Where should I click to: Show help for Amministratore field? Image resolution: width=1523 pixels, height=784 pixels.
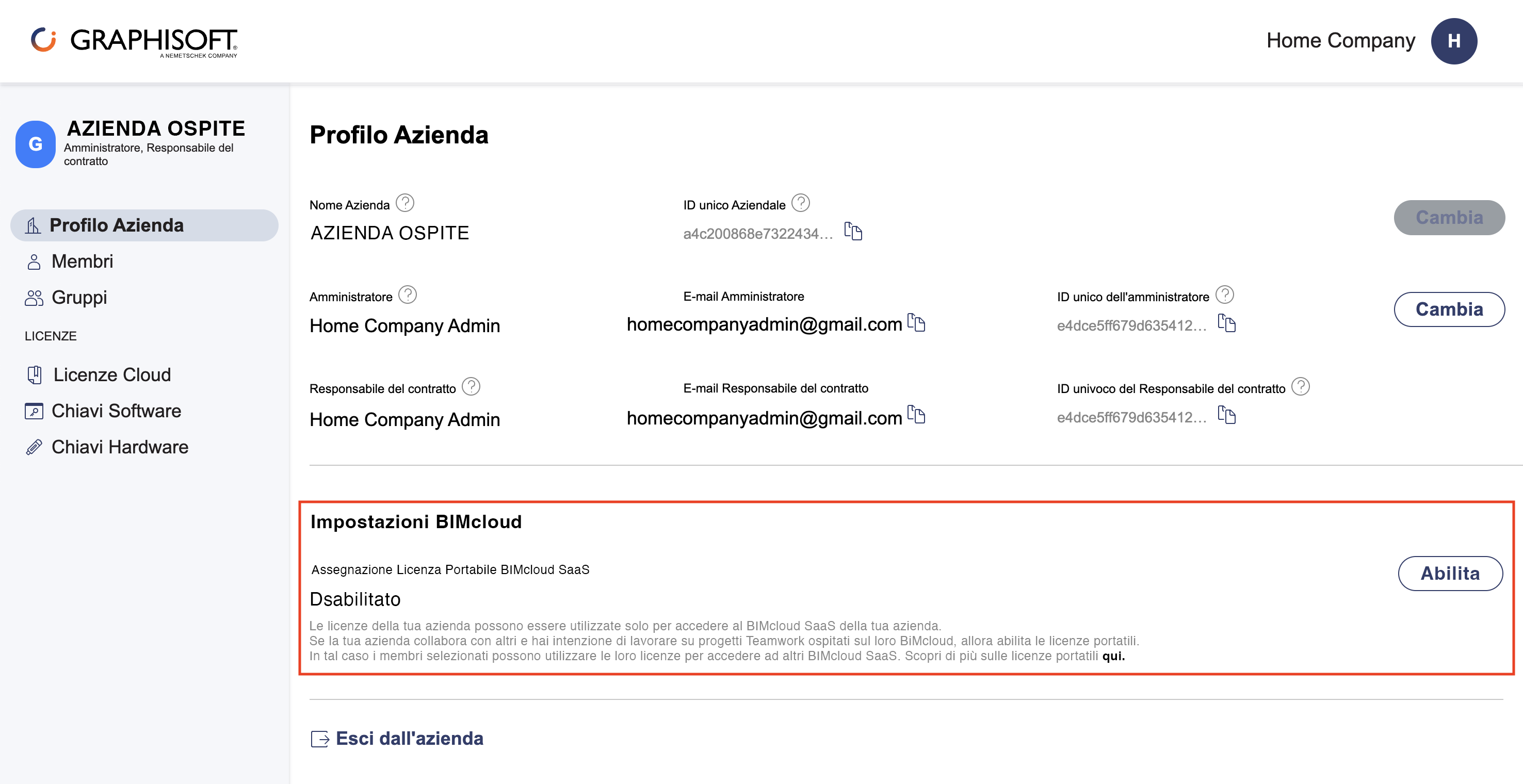[408, 295]
